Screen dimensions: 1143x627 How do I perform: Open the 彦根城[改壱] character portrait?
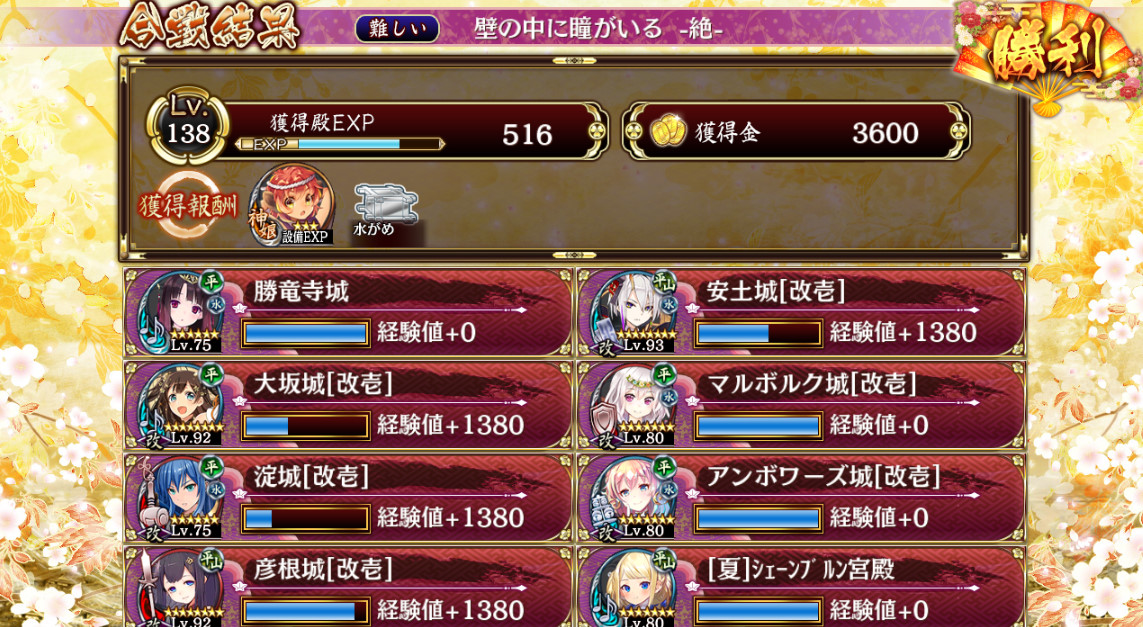click(180, 588)
